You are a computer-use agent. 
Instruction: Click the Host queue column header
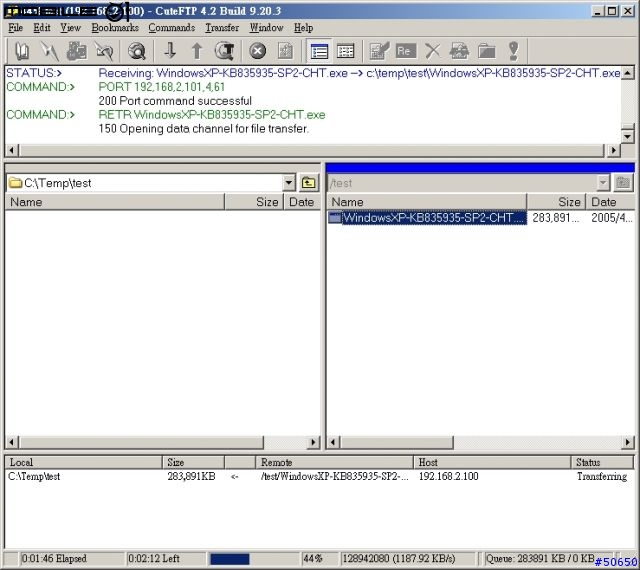(x=492, y=462)
